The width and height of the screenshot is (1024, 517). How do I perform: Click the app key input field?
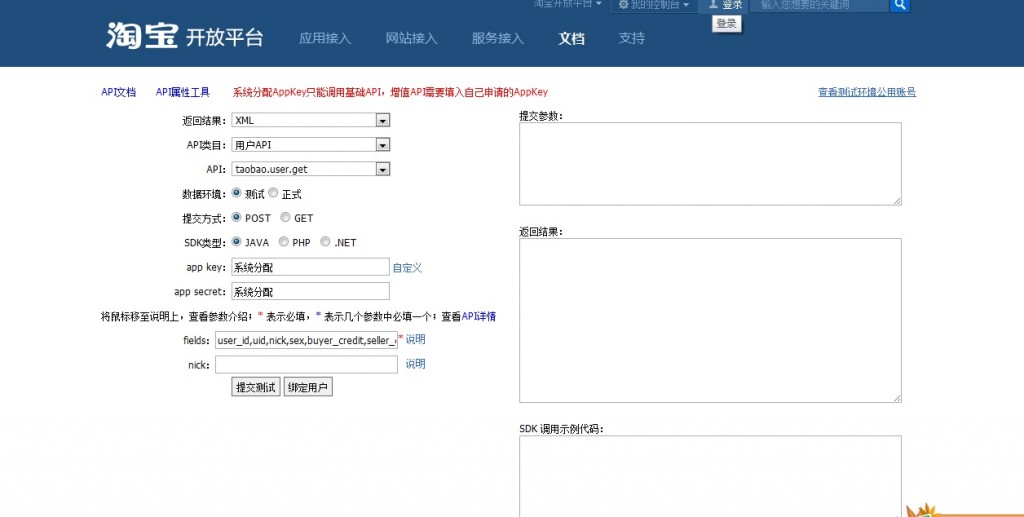[311, 267]
